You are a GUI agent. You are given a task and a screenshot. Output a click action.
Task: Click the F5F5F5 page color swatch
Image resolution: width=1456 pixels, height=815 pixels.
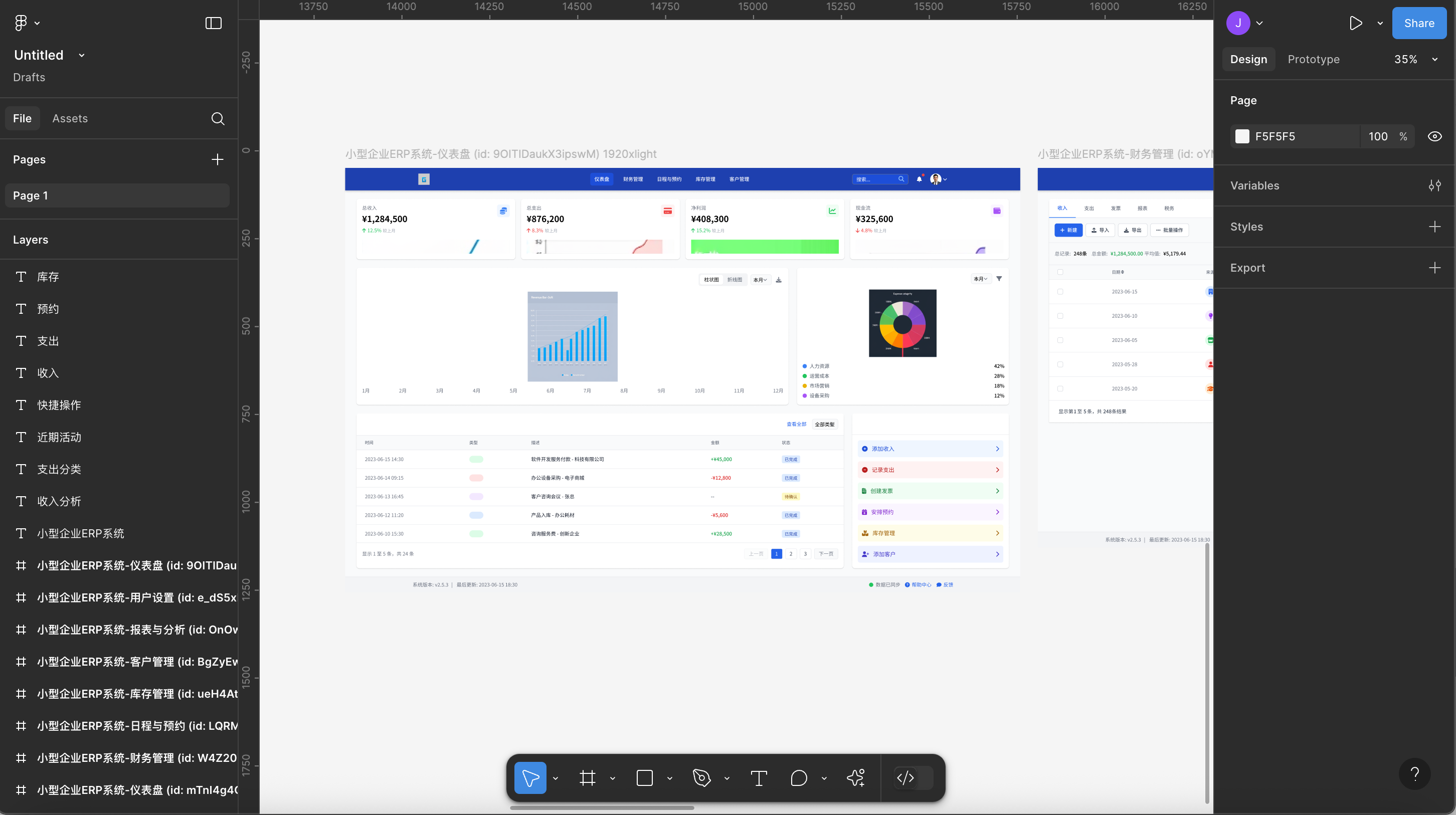[1242, 136]
